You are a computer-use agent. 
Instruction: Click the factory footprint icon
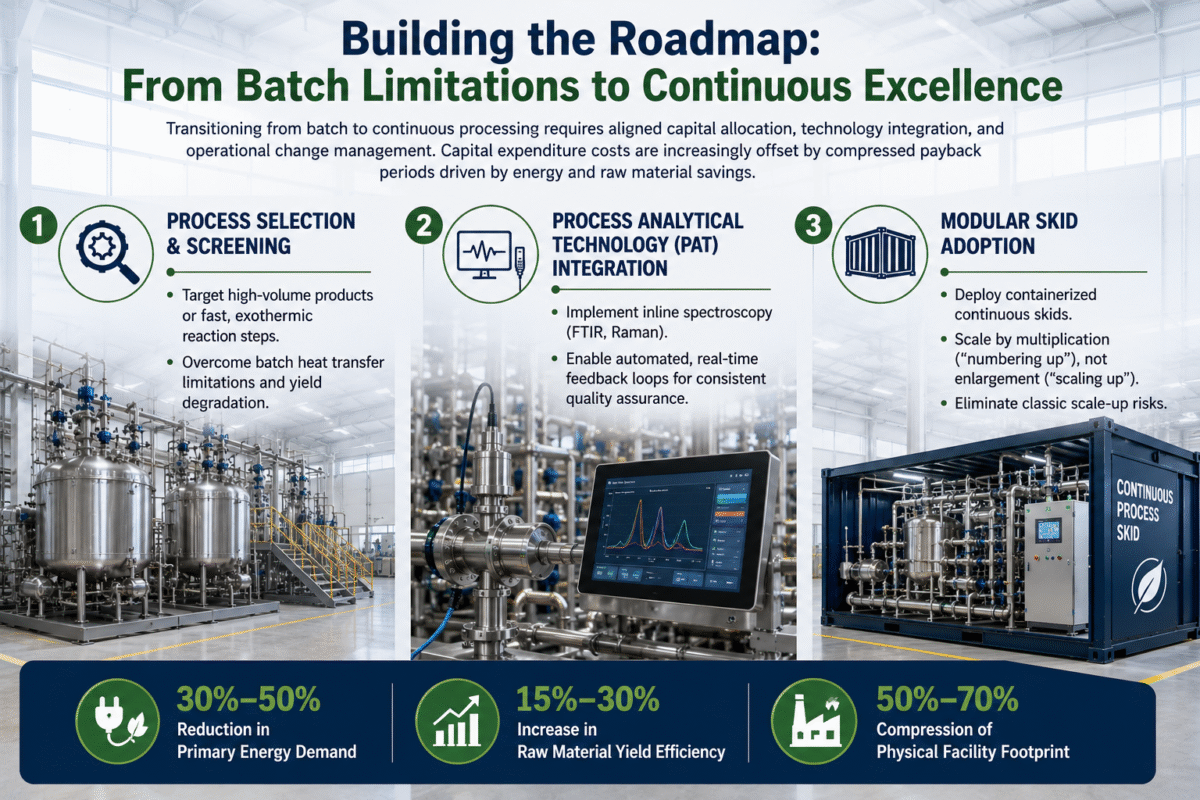816,719
